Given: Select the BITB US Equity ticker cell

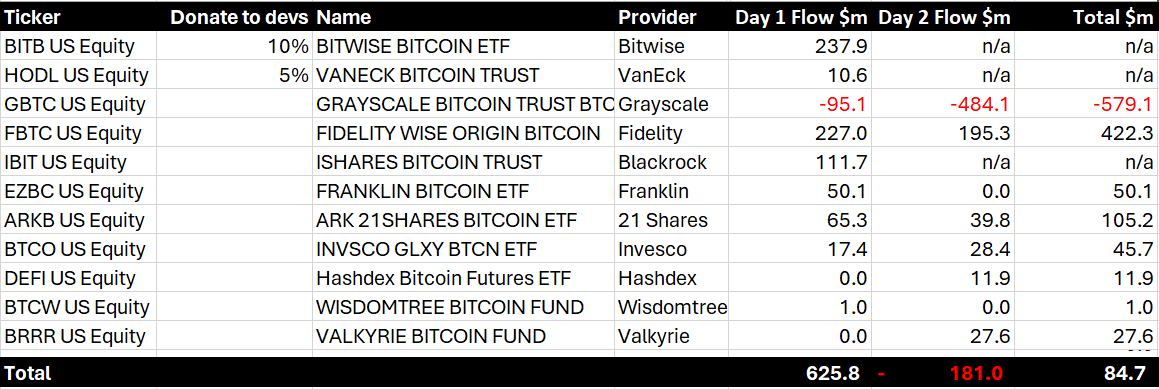Looking at the screenshot, I should point(70,47).
